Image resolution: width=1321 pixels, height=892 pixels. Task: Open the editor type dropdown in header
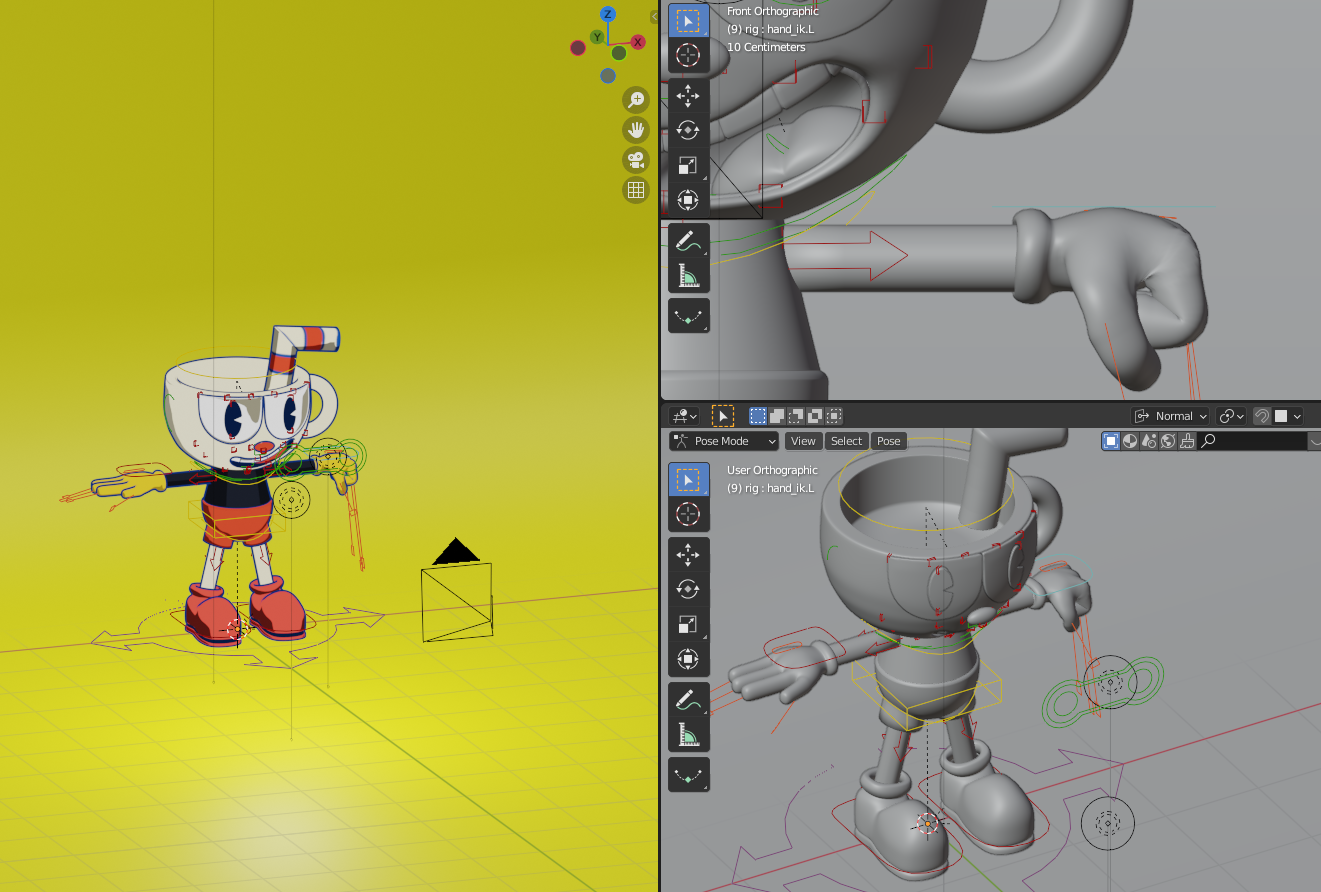click(685, 416)
